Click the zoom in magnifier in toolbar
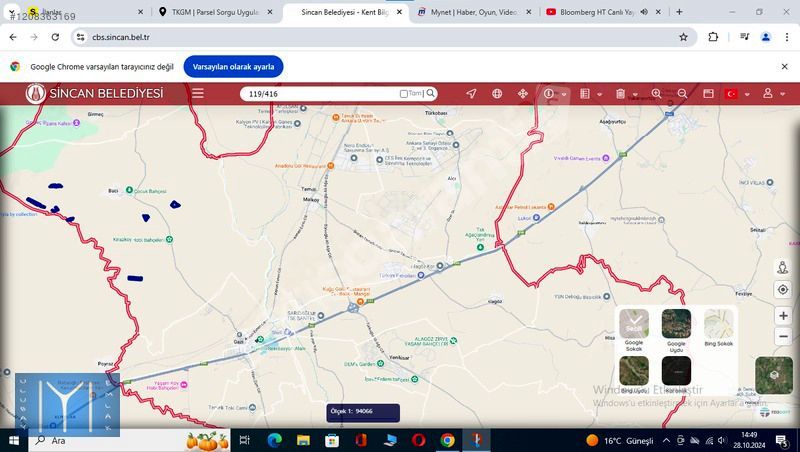The width and height of the screenshot is (800, 452). 656,94
